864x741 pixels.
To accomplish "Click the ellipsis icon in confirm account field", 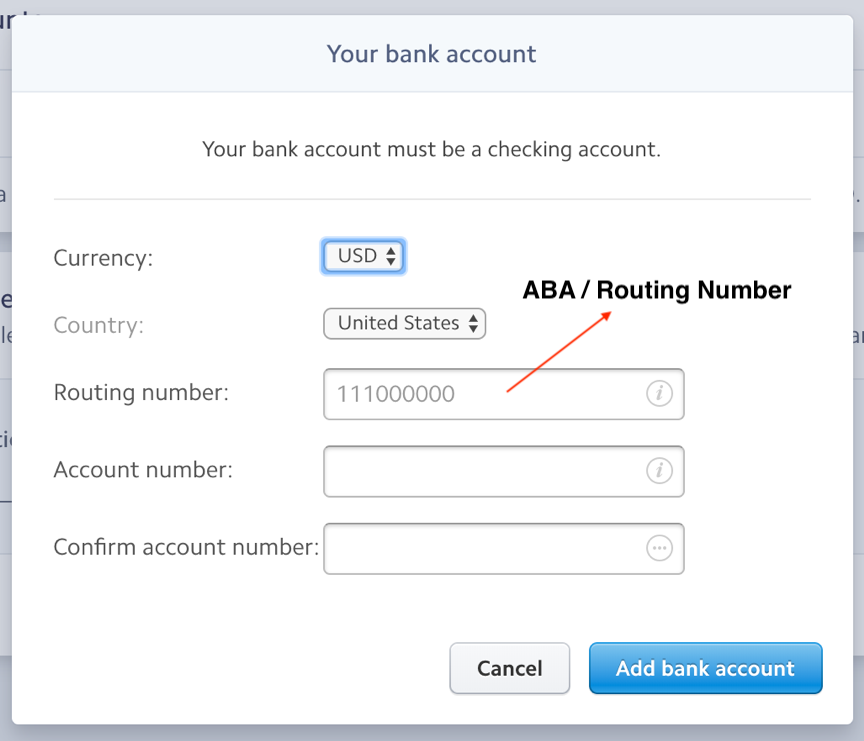I will click(x=659, y=548).
